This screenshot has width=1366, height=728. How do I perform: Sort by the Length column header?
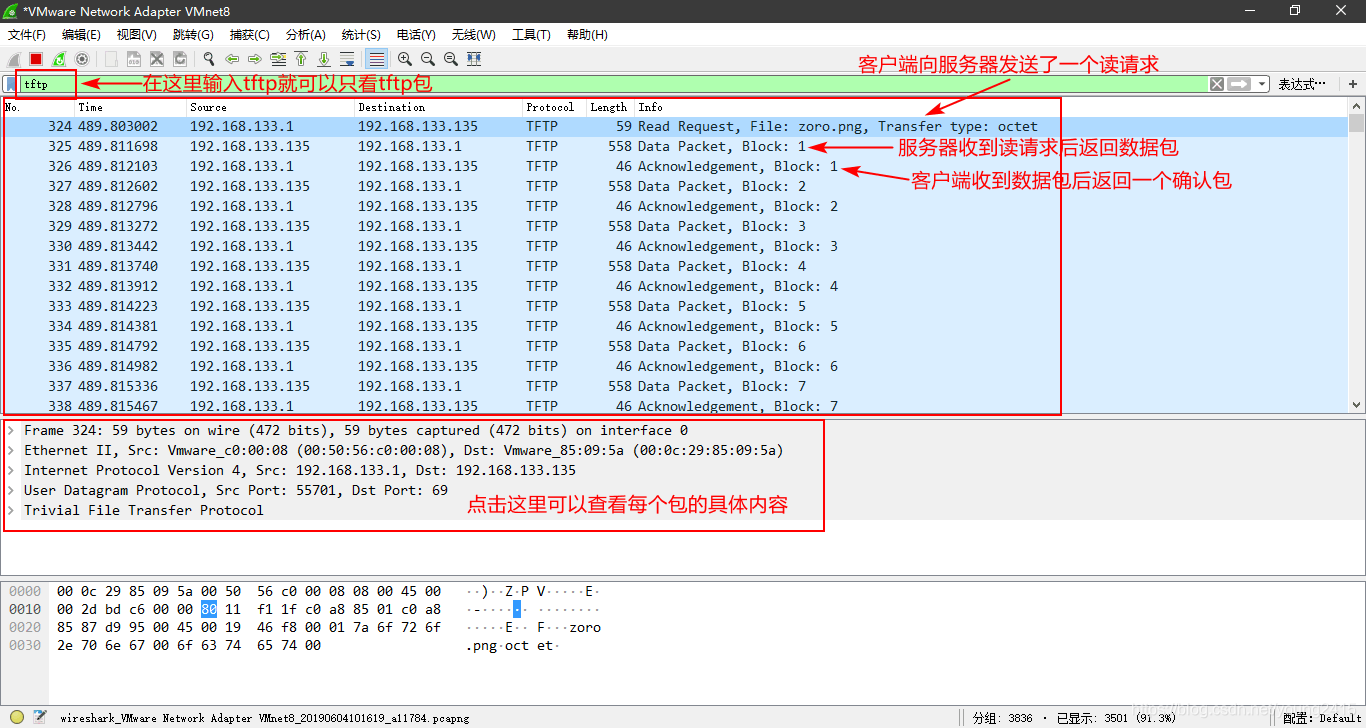click(610, 107)
